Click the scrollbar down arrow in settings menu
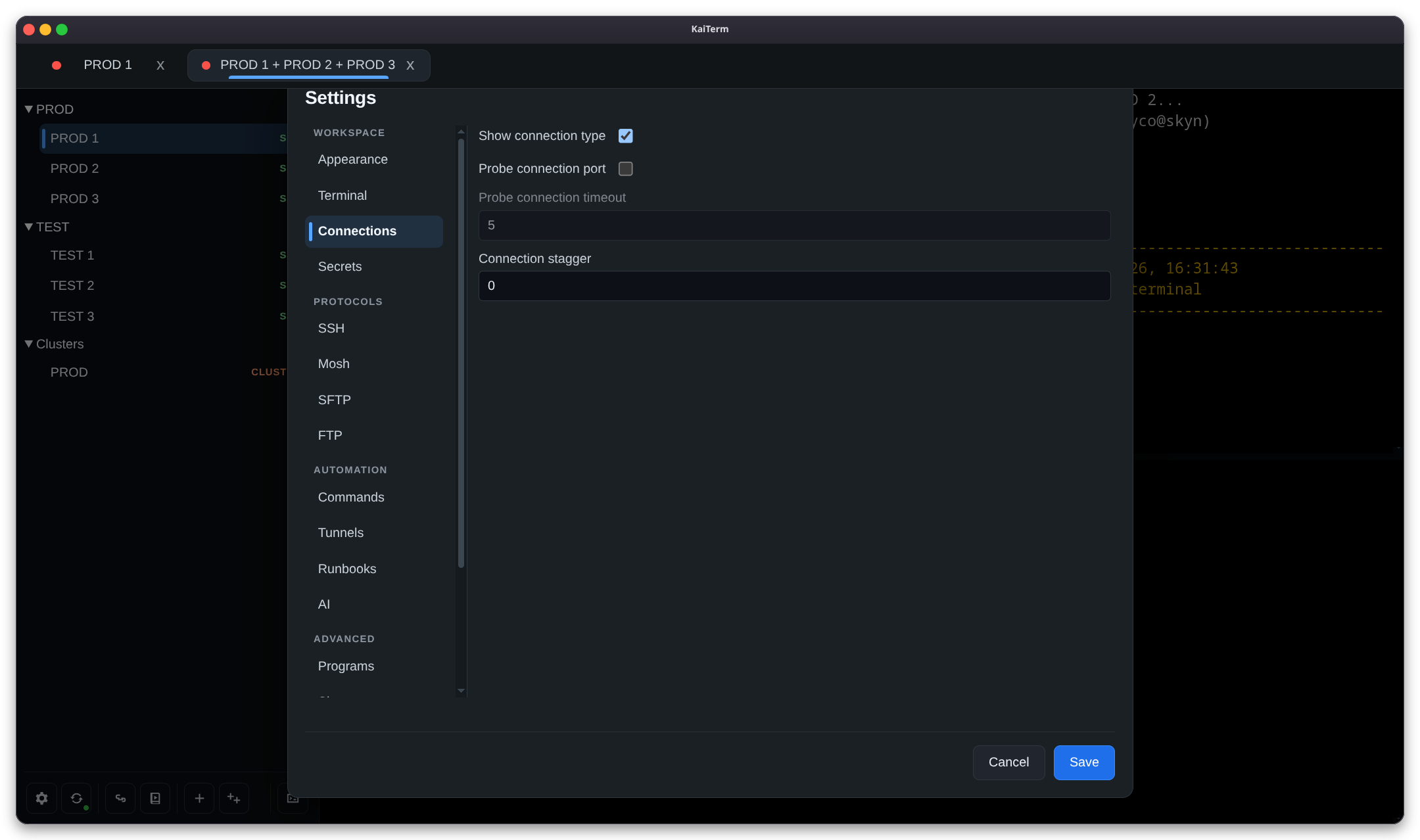Screen dimensions: 1420x840 [461, 691]
